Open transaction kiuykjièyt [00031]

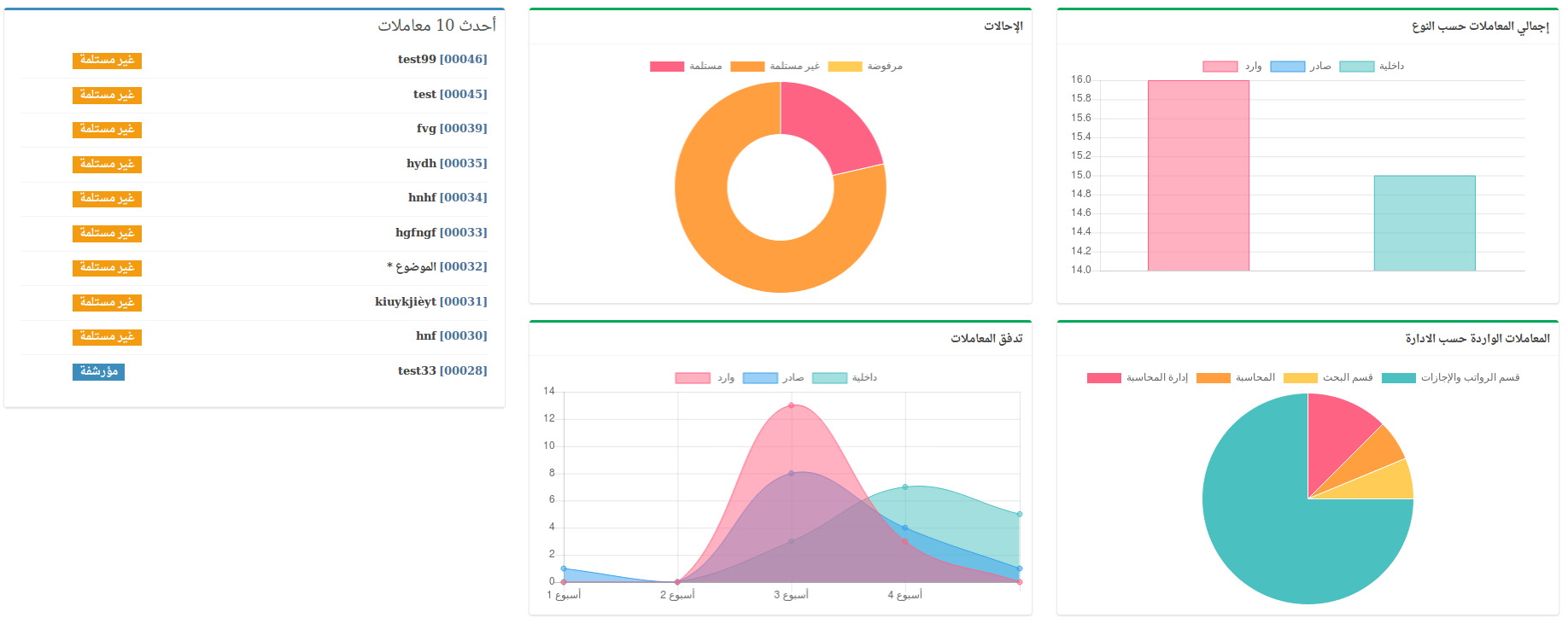431,302
